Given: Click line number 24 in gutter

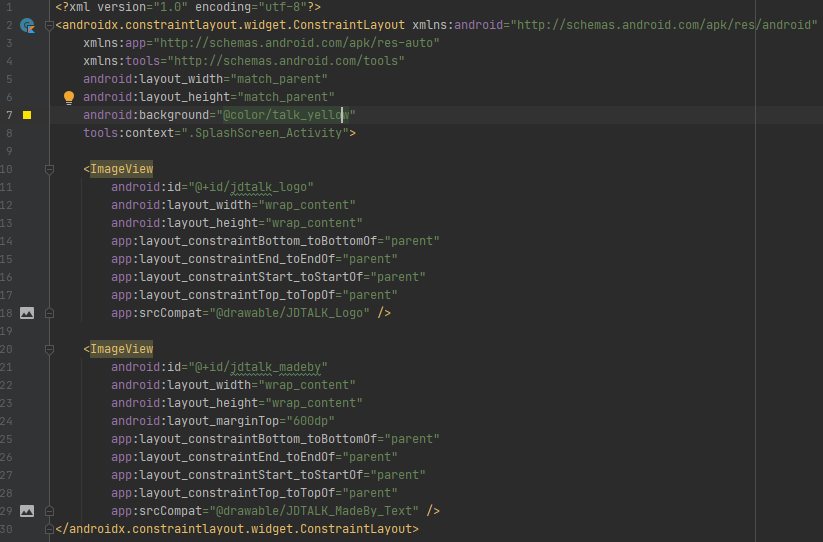Looking at the screenshot, I should (x=6, y=421).
